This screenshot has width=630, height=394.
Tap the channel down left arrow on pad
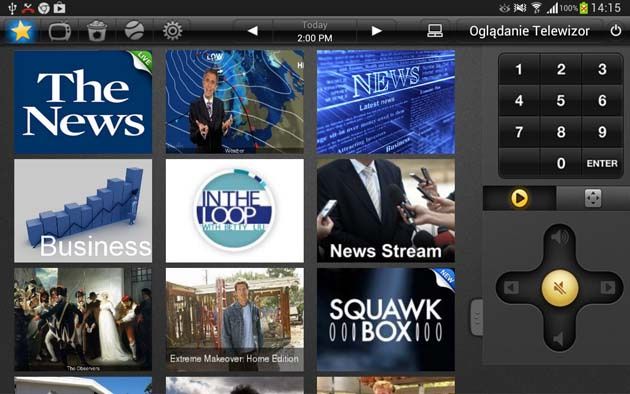[x=511, y=288]
